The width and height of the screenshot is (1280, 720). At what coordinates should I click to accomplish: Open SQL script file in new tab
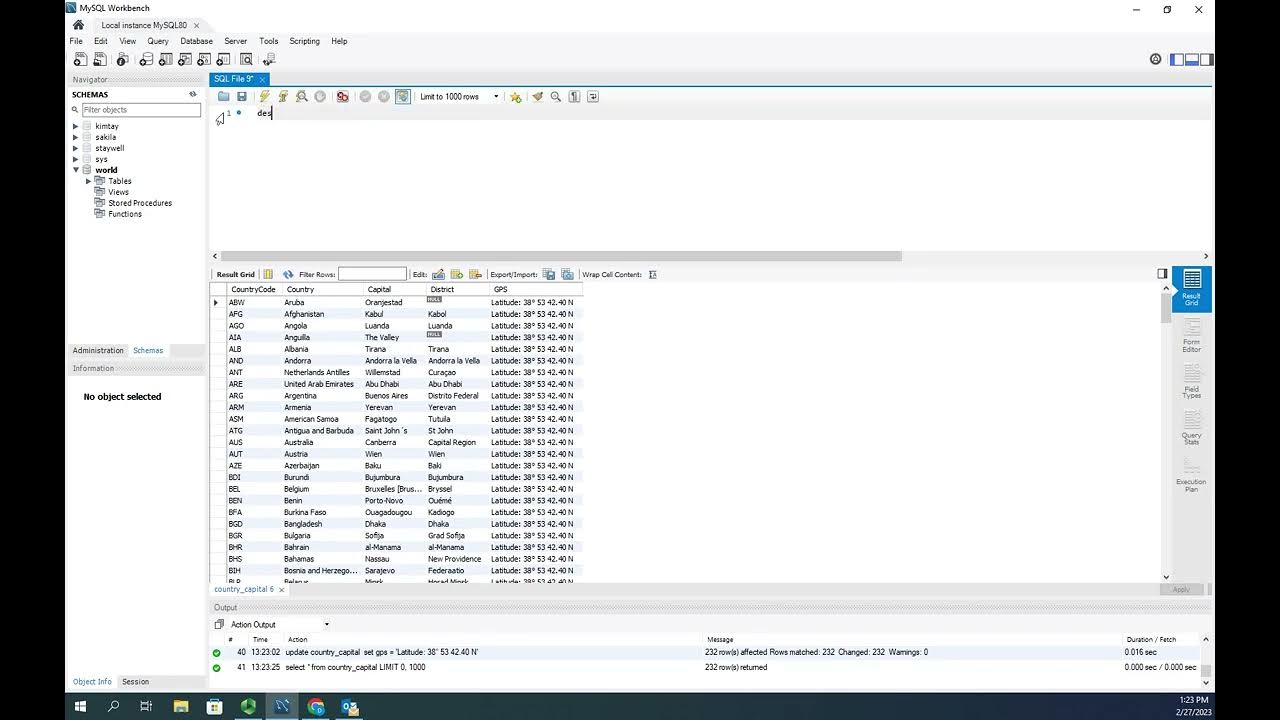coord(100,60)
